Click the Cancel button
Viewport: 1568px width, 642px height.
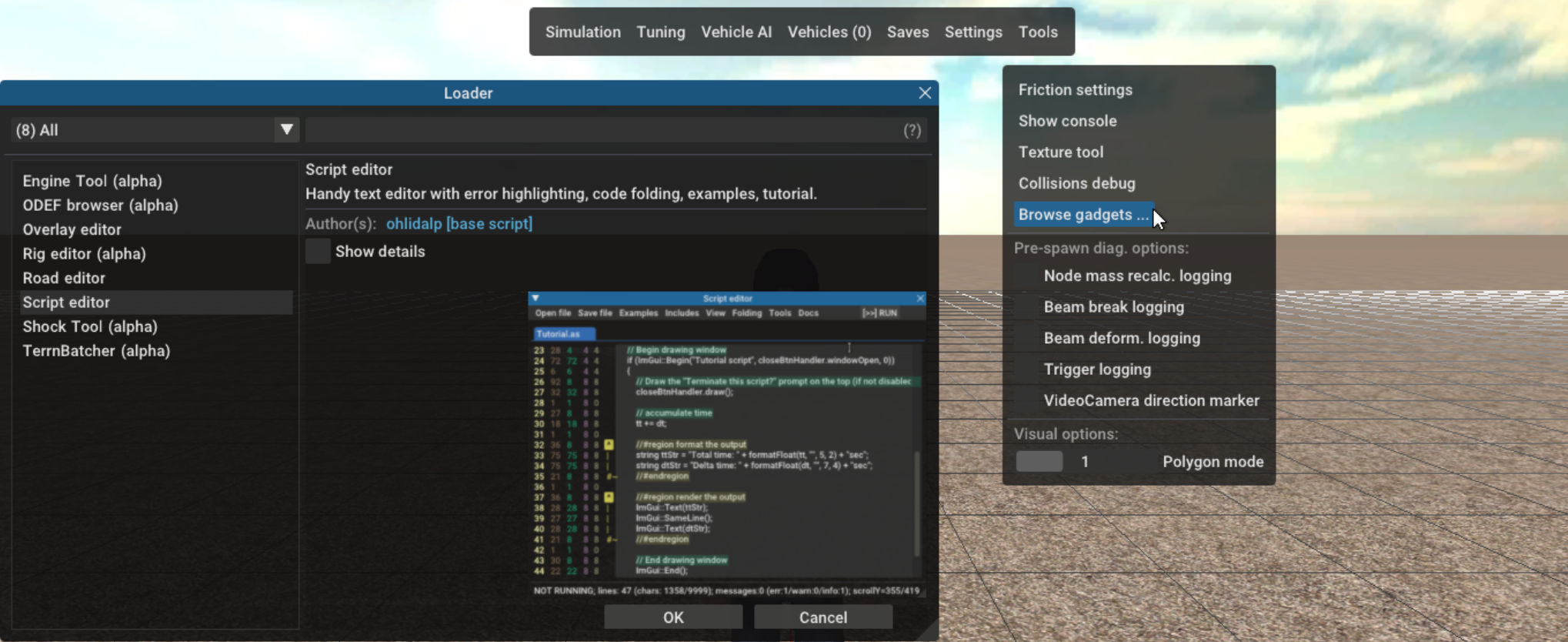(822, 617)
